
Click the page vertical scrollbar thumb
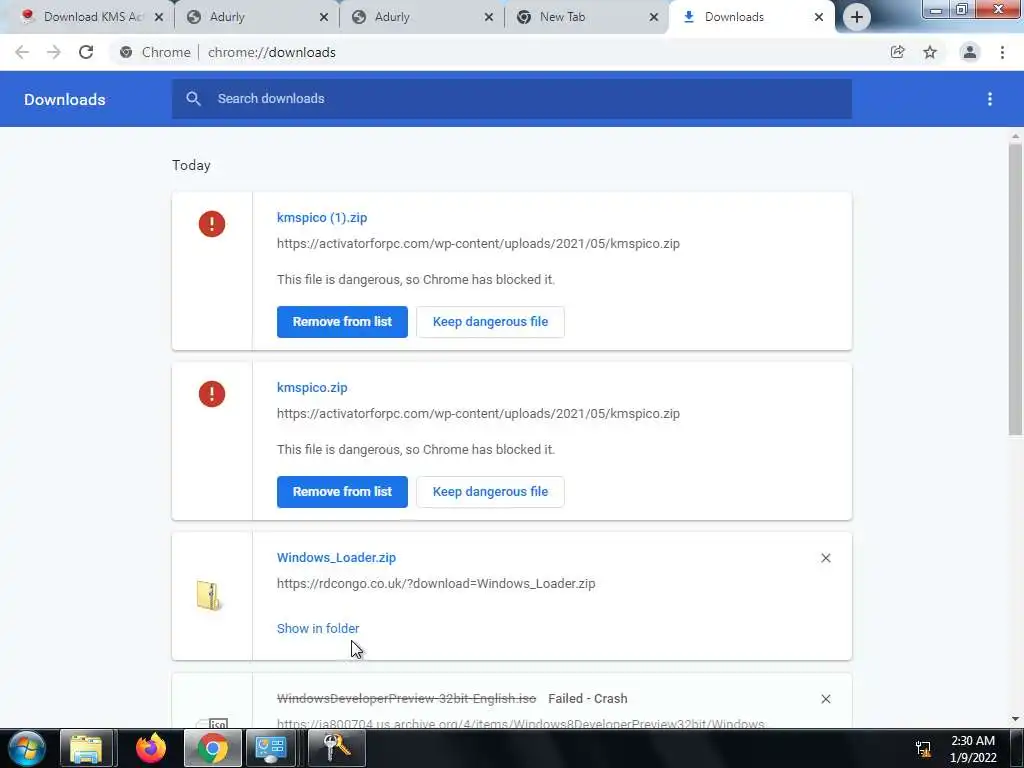pyautogui.click(x=1015, y=289)
